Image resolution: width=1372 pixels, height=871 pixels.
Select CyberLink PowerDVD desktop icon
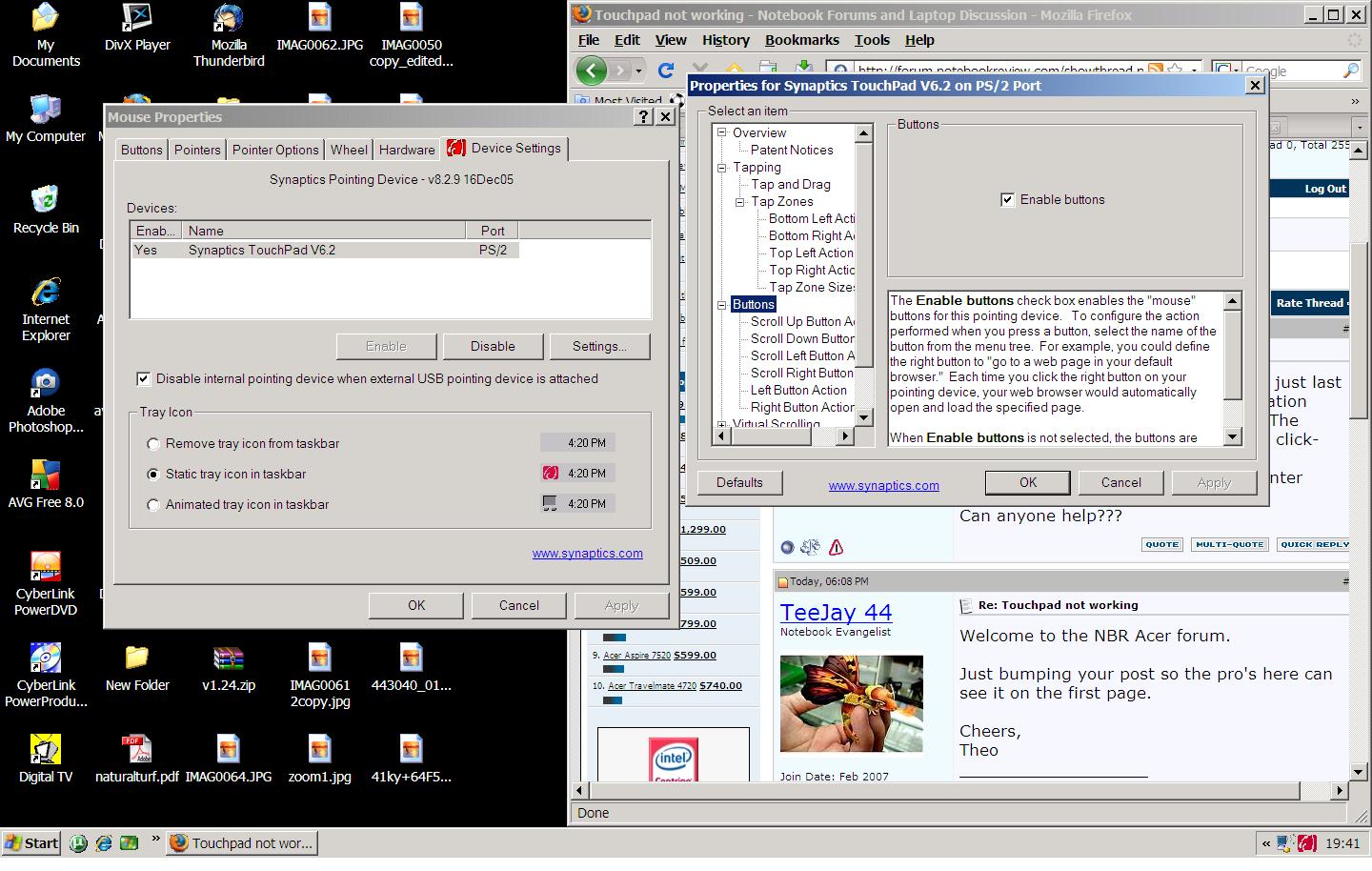[45, 584]
